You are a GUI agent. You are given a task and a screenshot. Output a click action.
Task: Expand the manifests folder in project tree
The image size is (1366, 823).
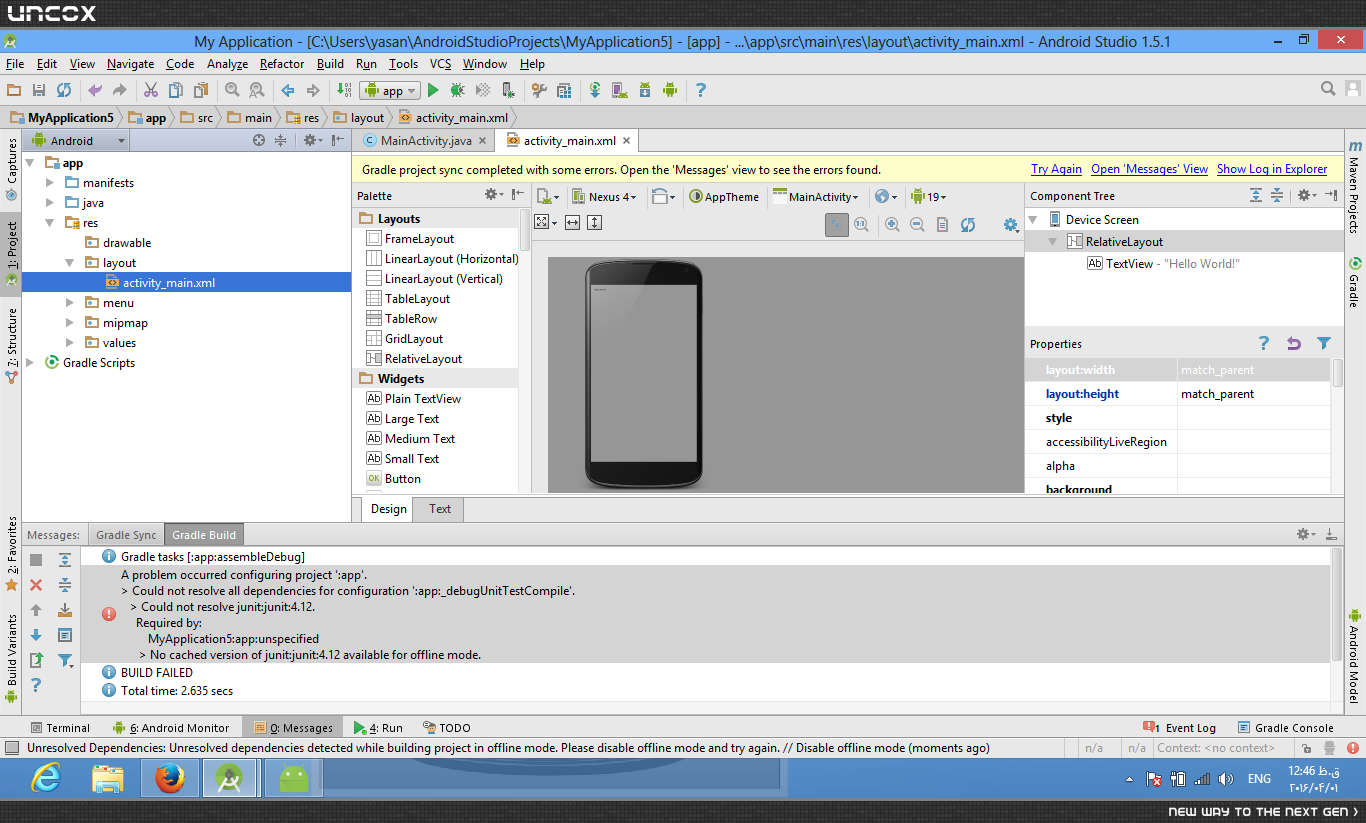coord(51,183)
